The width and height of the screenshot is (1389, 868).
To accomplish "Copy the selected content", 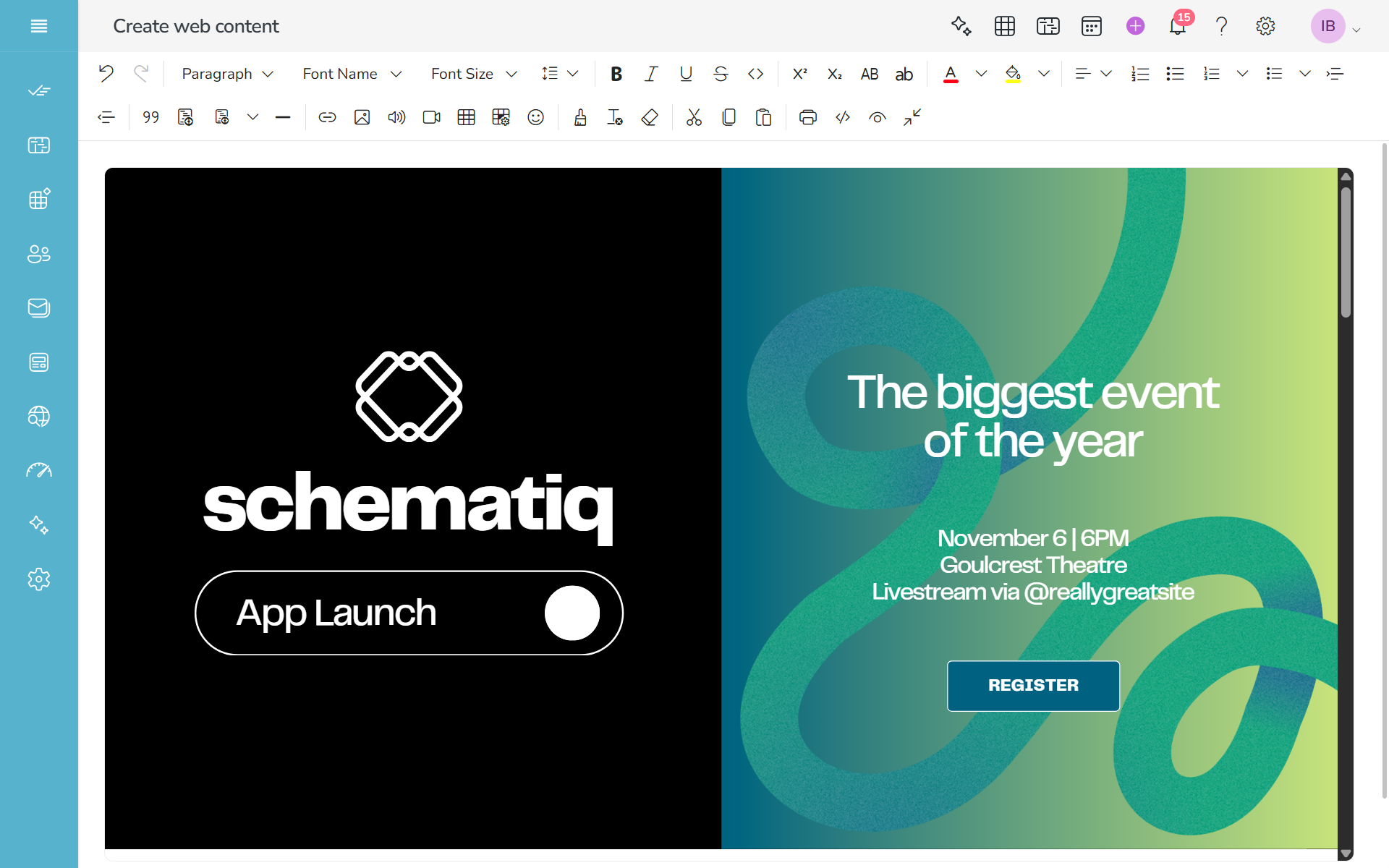I will (729, 117).
